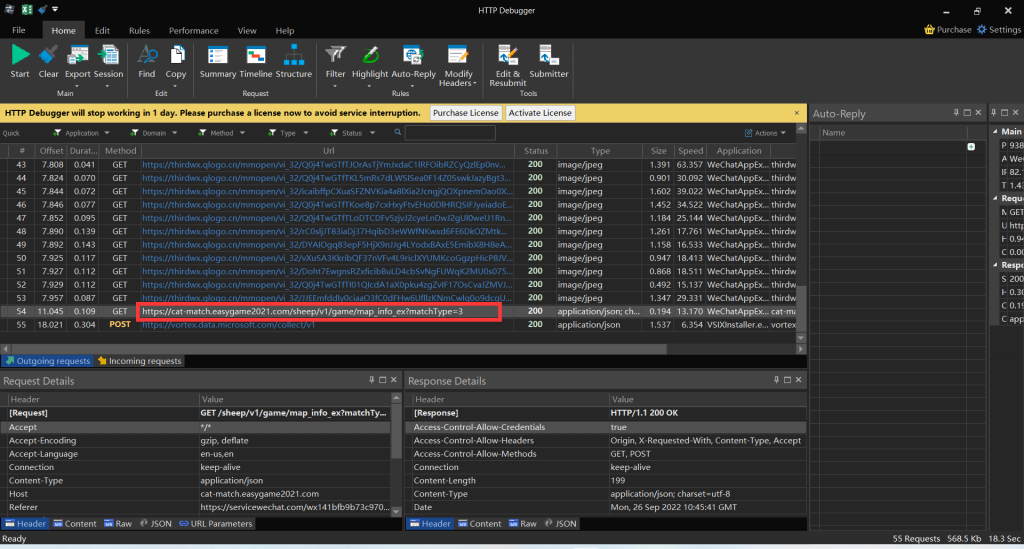Collapse the Main section in properties panel

click(x=994, y=132)
